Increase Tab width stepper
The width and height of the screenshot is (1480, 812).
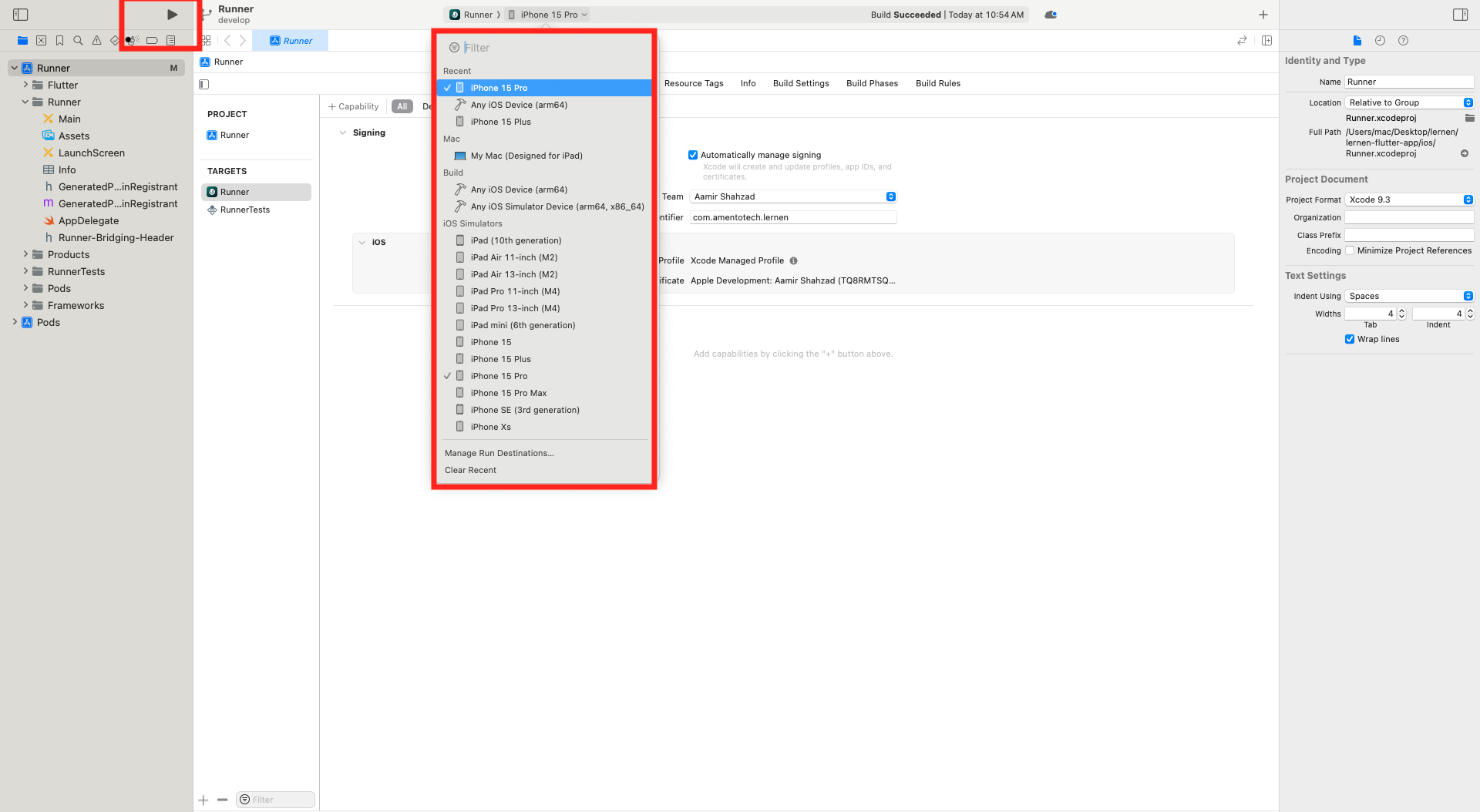(x=1401, y=310)
